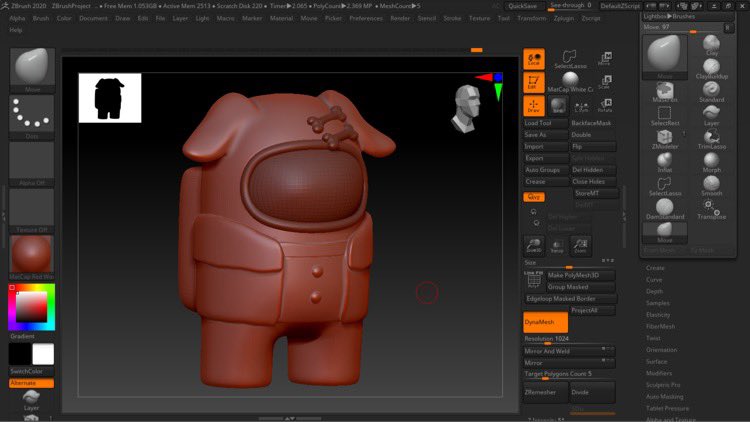Image resolution: width=750 pixels, height=422 pixels.
Task: Click the Line Fill PolyF icon
Action: point(534,279)
